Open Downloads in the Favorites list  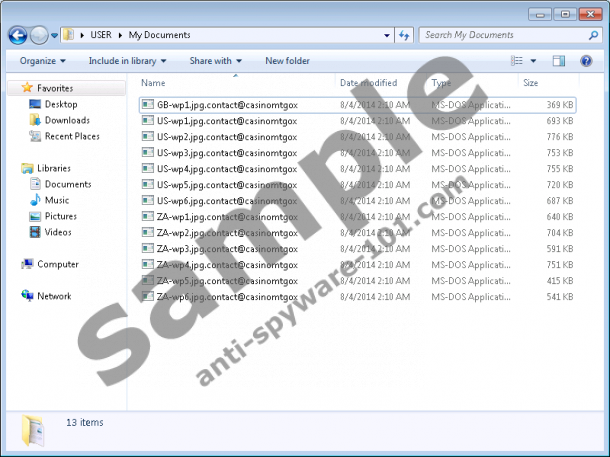click(66, 120)
